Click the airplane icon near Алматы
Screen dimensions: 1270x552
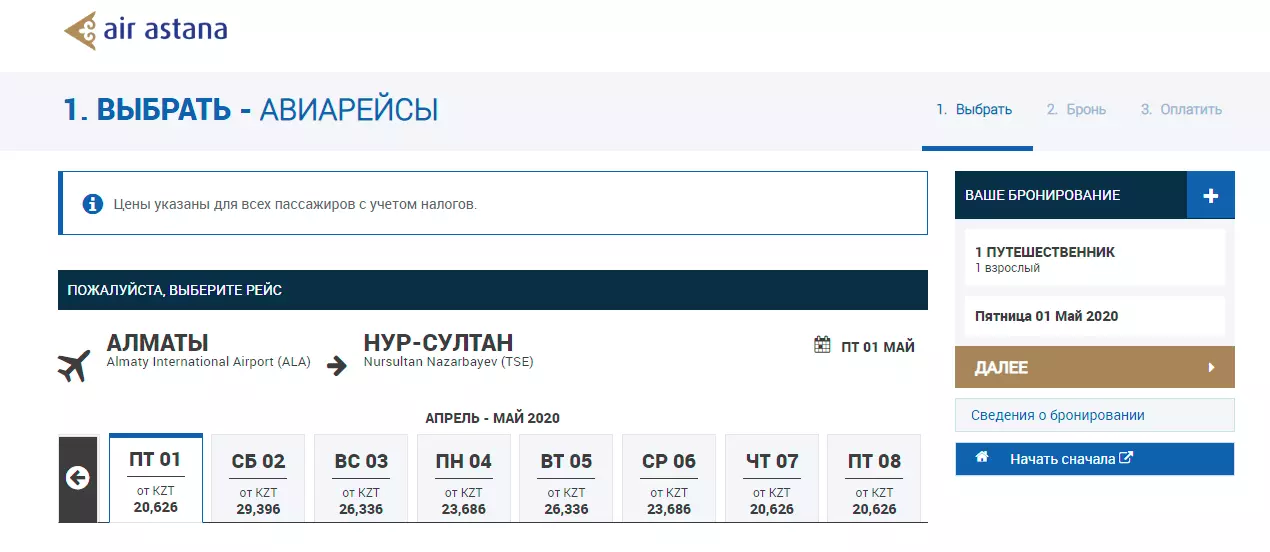tap(74, 366)
